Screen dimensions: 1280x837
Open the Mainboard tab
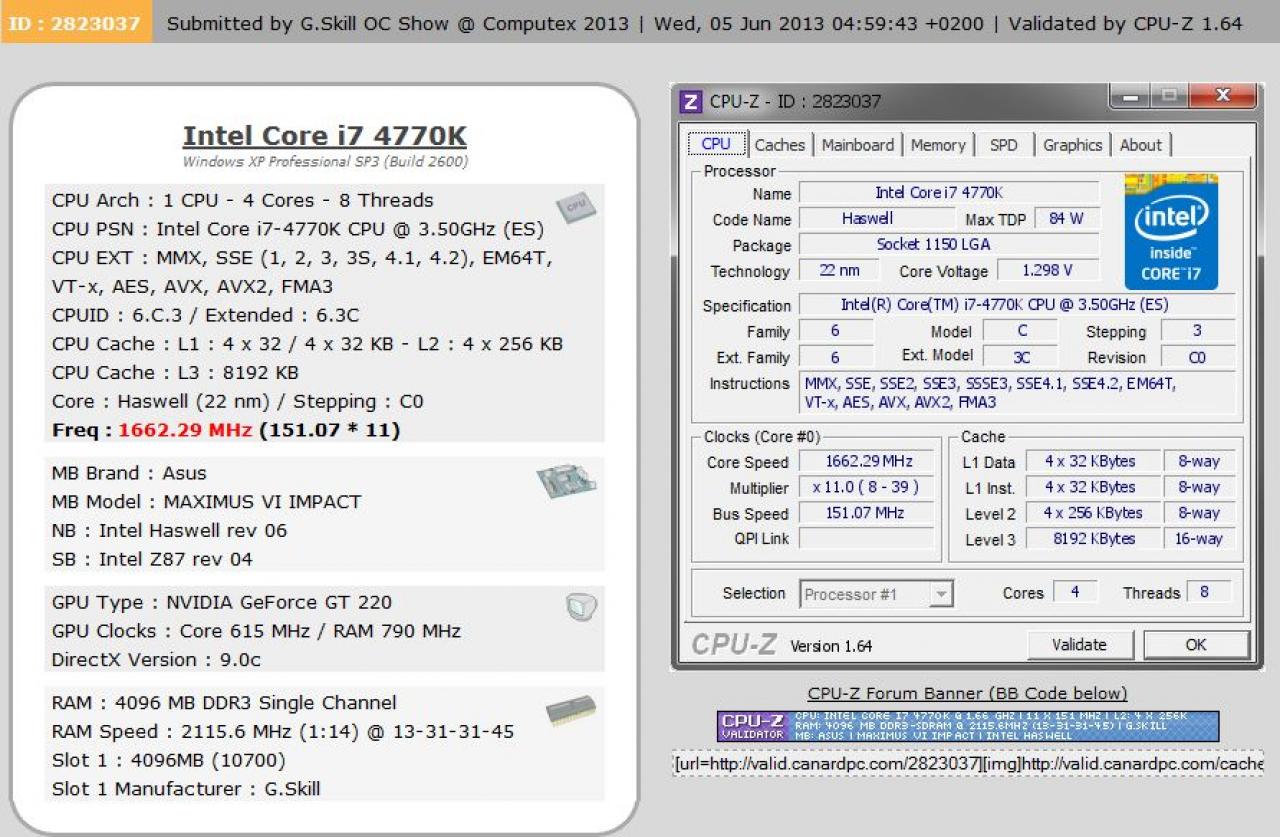tap(858, 145)
